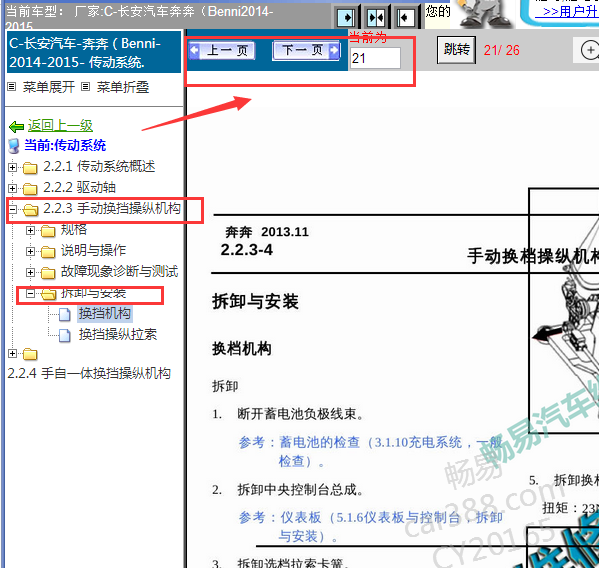This screenshot has height=568, width=599.
Task: Click 菜单折叠 to collapse all menus
Action: tap(123, 87)
